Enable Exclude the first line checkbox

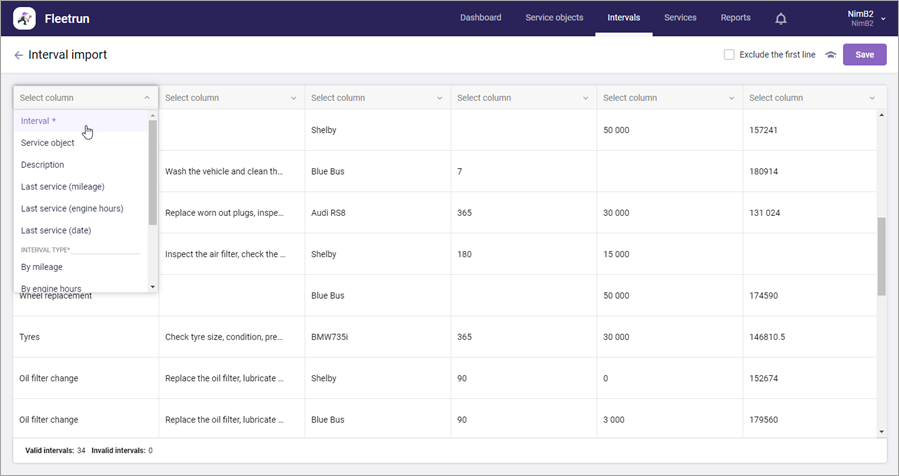[x=729, y=55]
